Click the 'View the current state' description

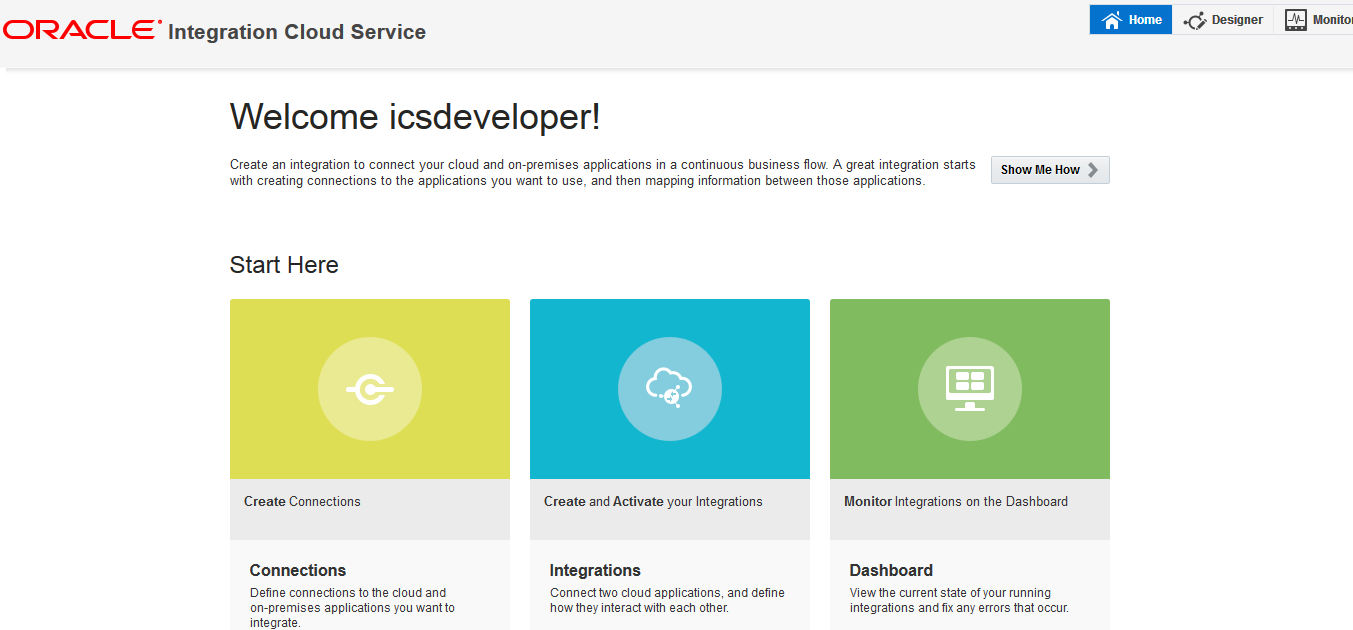(959, 600)
